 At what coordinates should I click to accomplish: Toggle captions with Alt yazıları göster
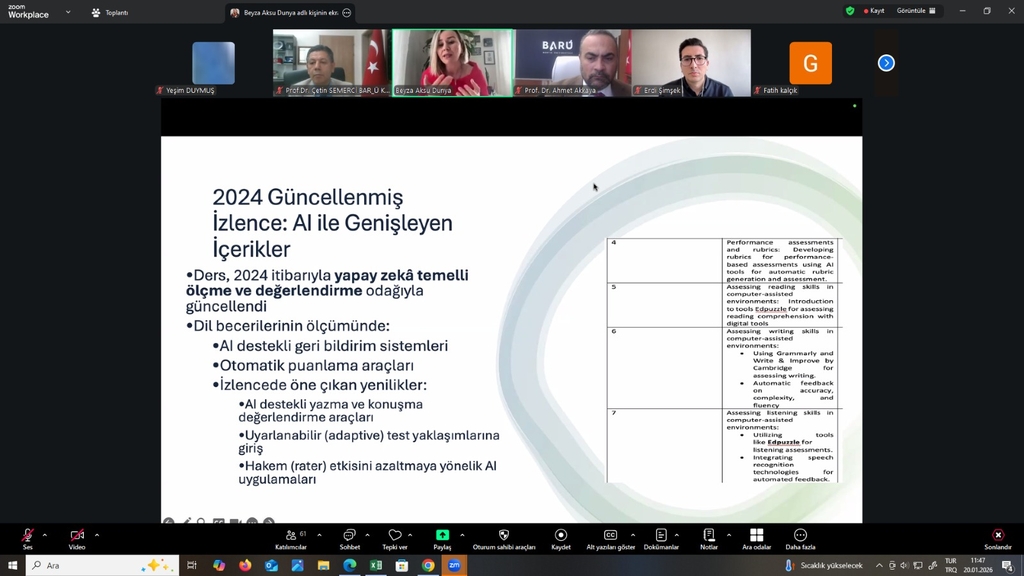610,536
